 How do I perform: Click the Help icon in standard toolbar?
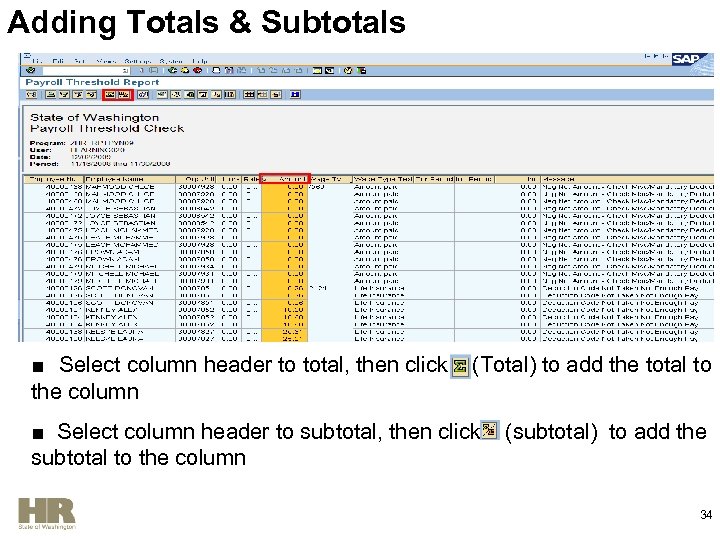(349, 70)
